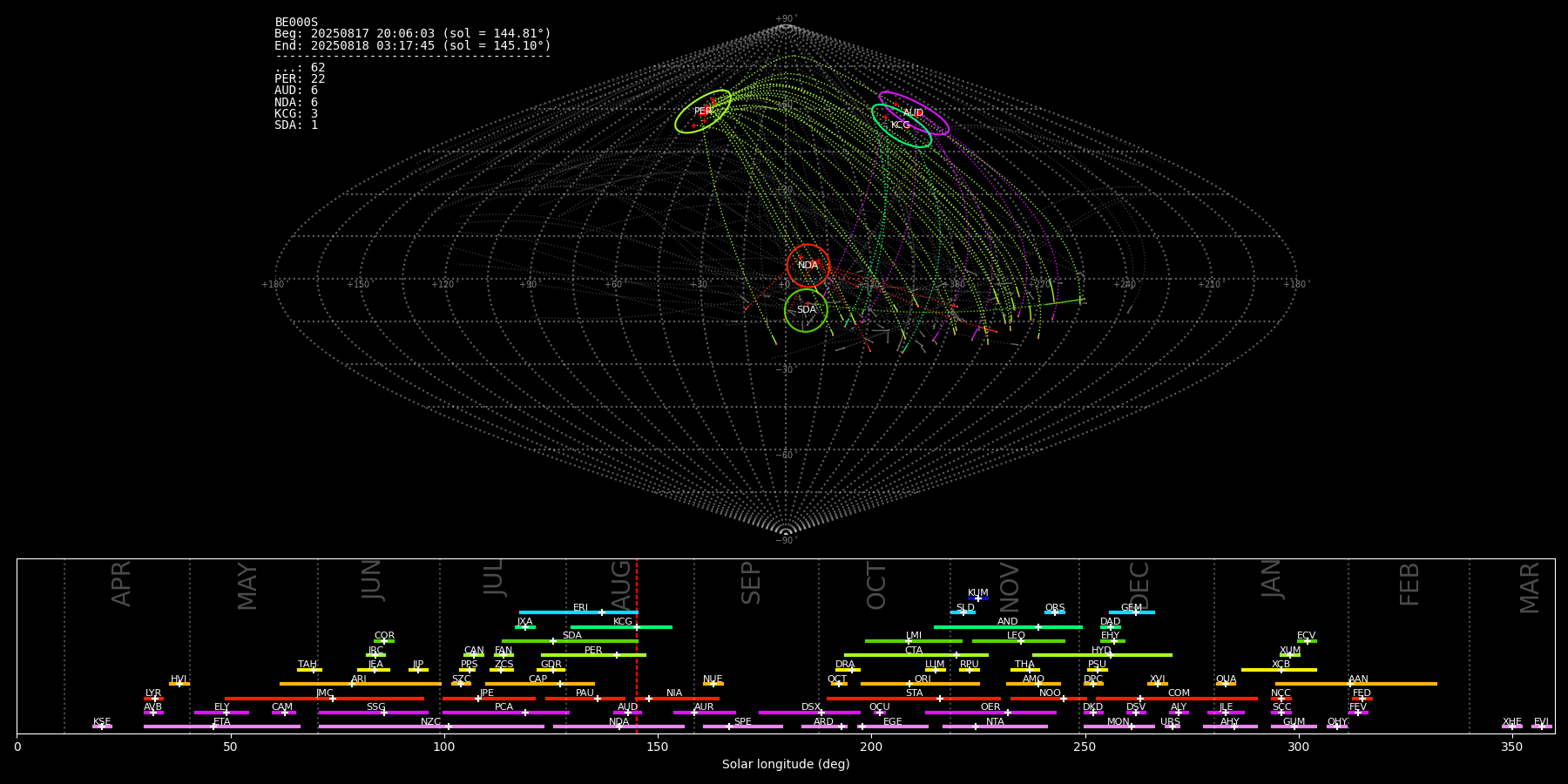1568x784 pixels.
Task: Select the NTA pink bar in the timeline
Action: [995, 727]
